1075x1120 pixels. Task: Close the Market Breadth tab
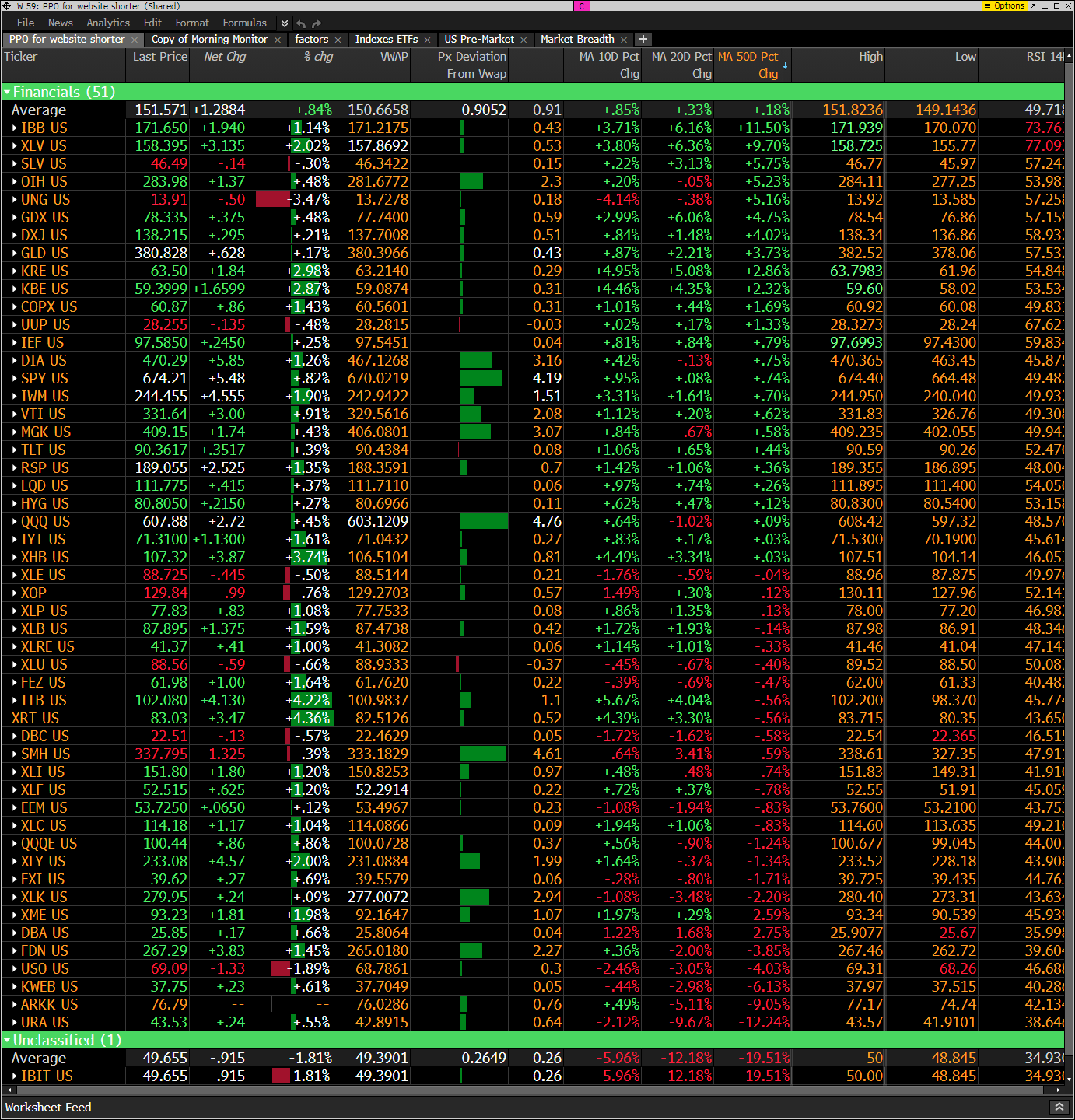pyautogui.click(x=624, y=40)
